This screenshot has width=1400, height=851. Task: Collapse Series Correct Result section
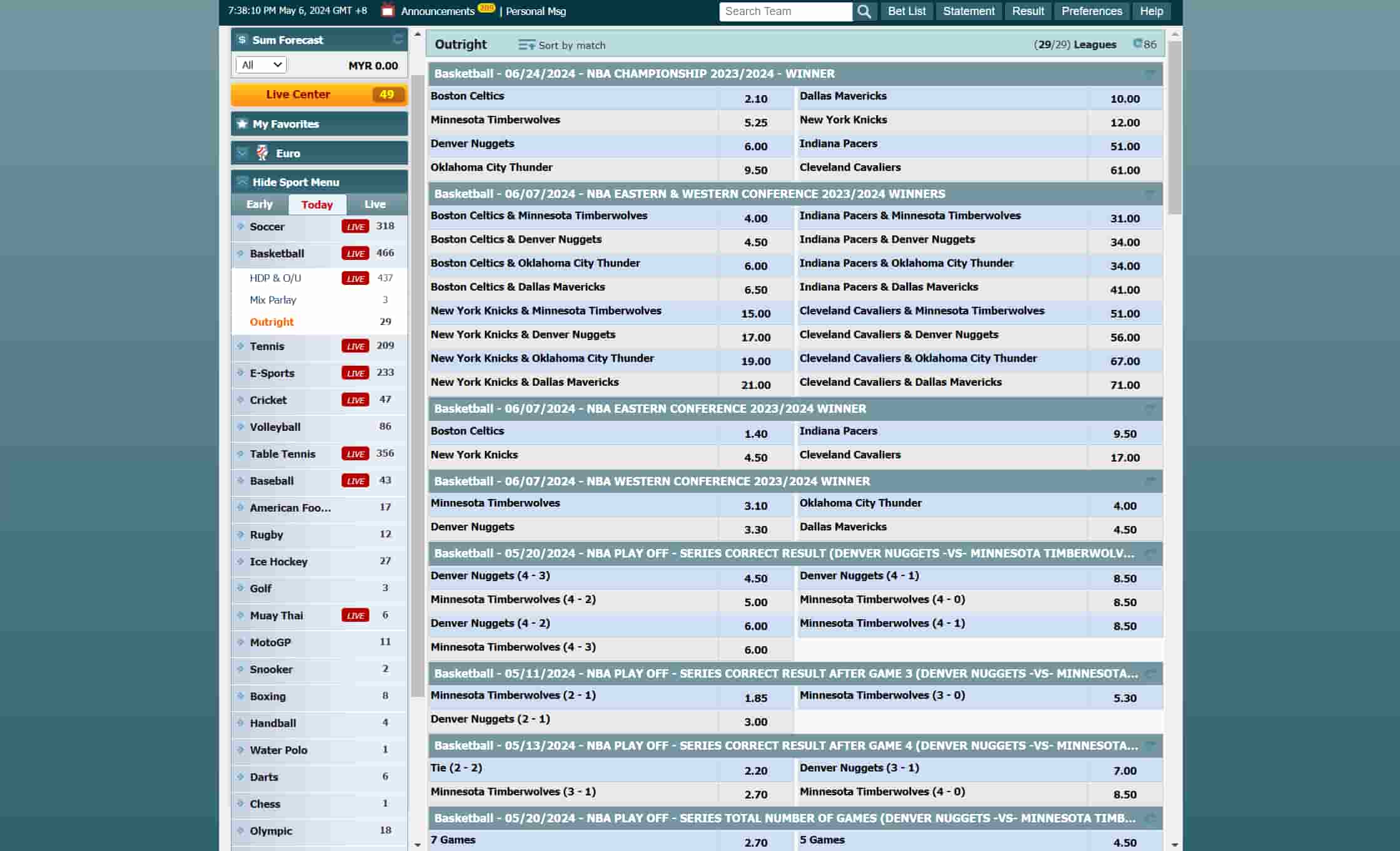[x=1150, y=553]
